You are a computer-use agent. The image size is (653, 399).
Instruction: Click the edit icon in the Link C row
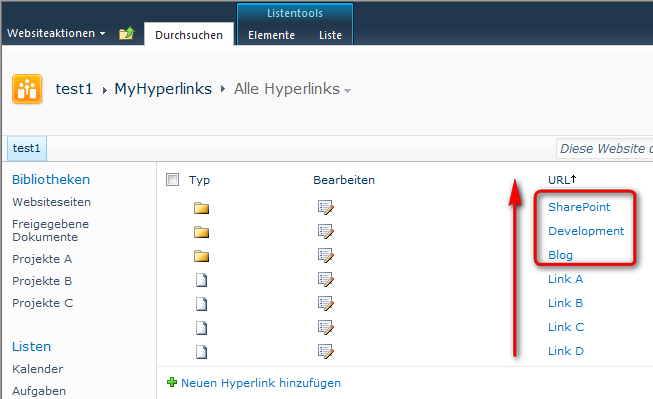pos(326,327)
